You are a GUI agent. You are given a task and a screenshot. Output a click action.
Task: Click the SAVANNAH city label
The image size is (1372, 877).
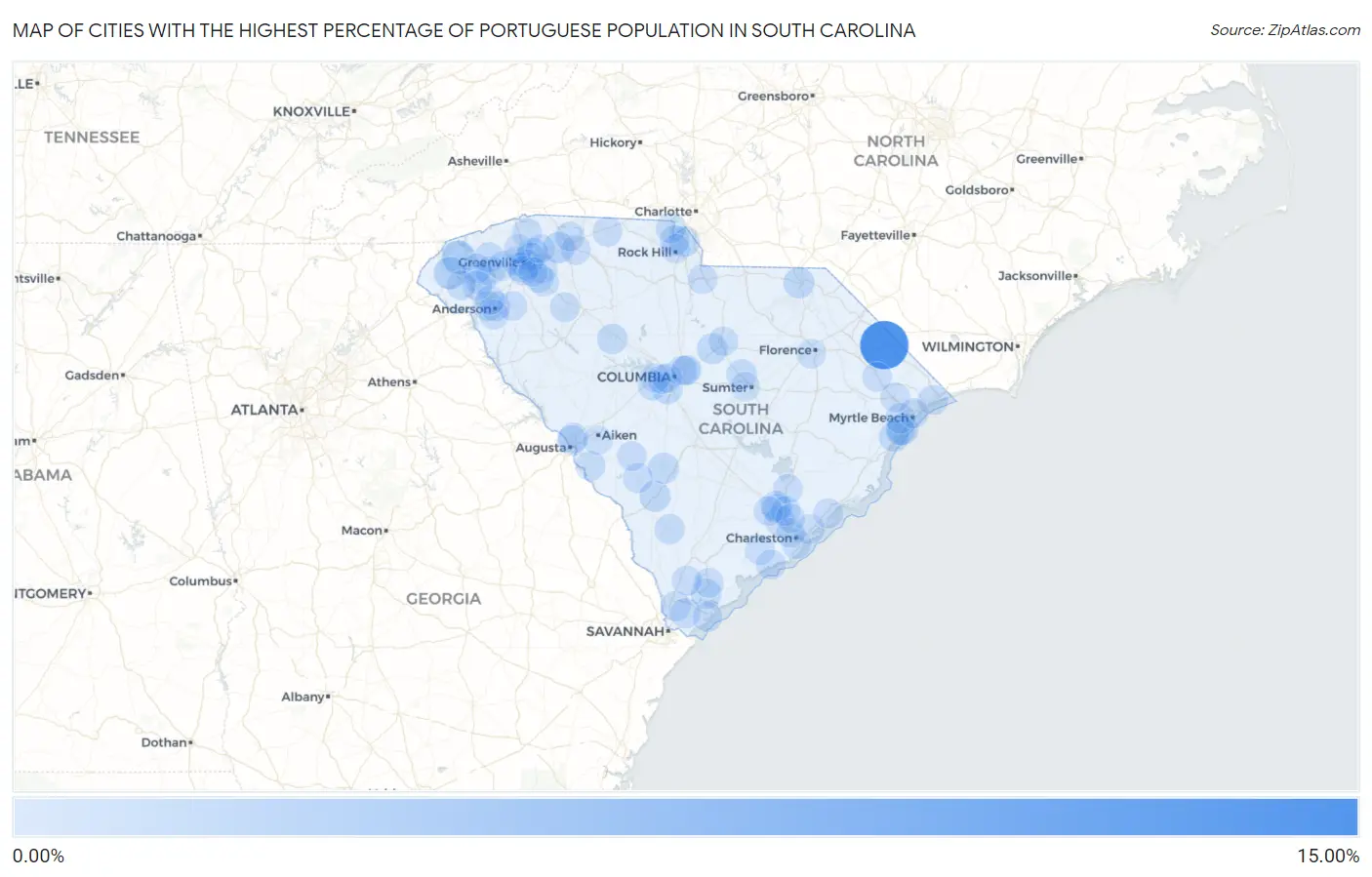(627, 631)
